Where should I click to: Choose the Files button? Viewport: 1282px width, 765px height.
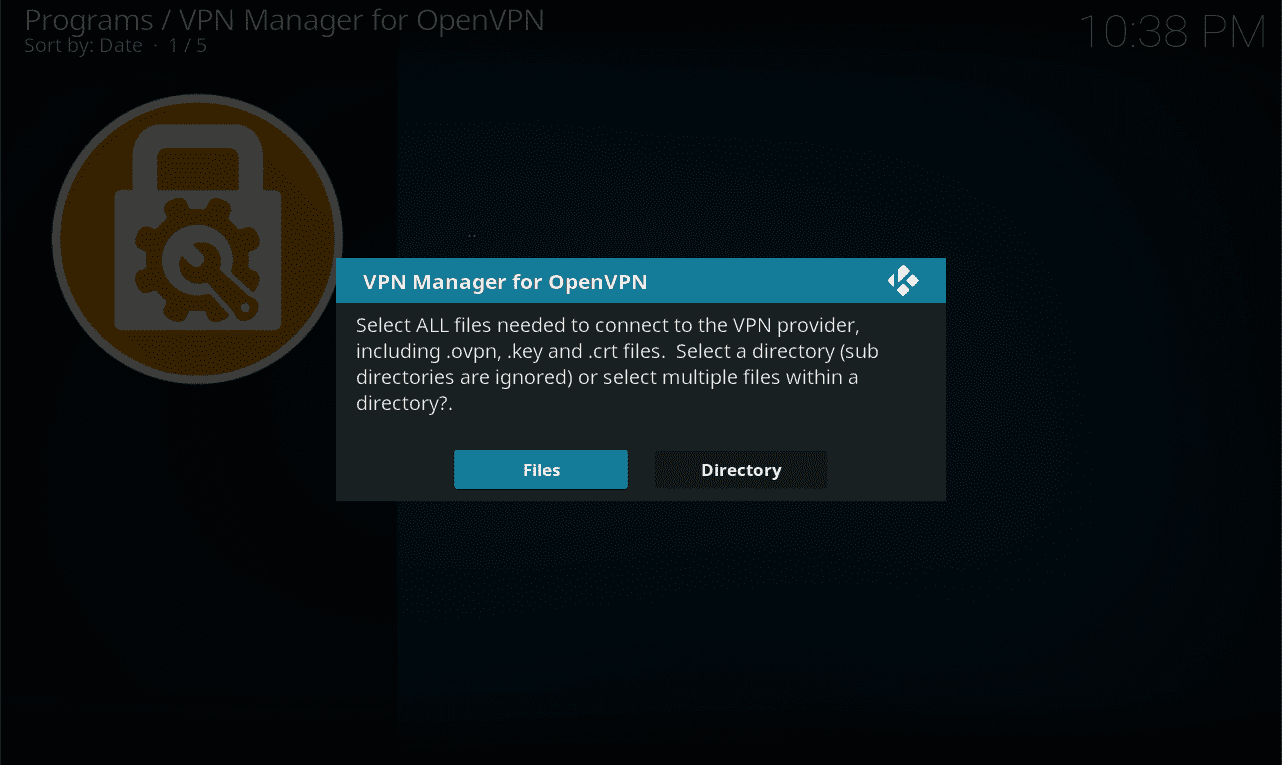(x=540, y=470)
